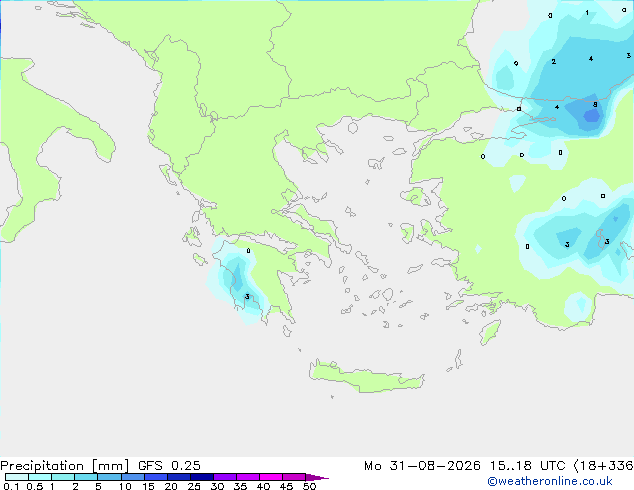Viewport: 634px width, 490px height.
Task: Click the "15" legend scale label
Action: pyautogui.click(x=148, y=486)
